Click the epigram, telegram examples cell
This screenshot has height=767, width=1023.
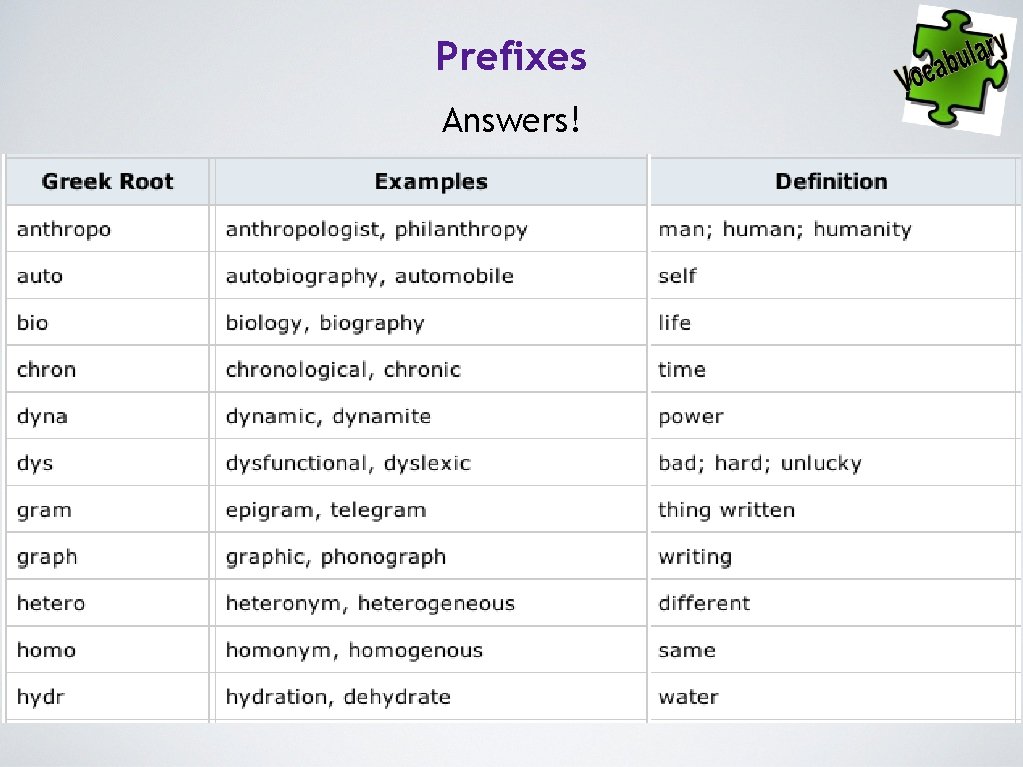[x=326, y=510]
